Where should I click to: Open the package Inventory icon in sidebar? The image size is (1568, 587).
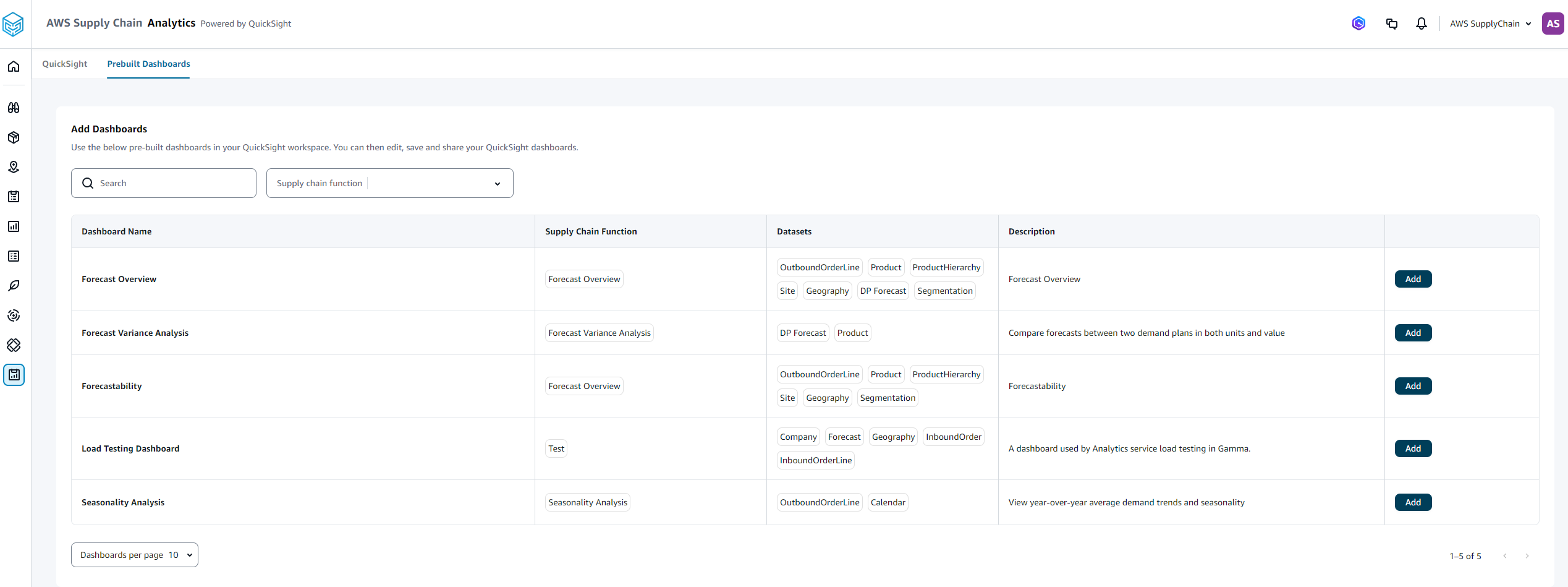coord(14,137)
